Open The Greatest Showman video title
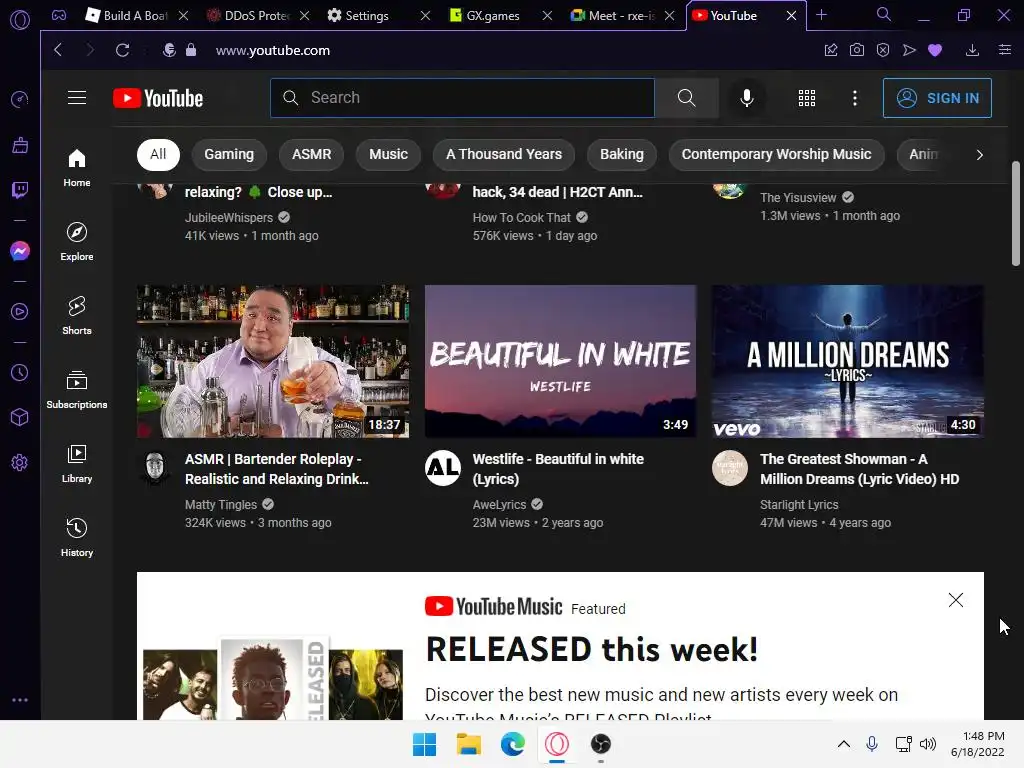Viewport: 1024px width, 768px height. click(859, 469)
